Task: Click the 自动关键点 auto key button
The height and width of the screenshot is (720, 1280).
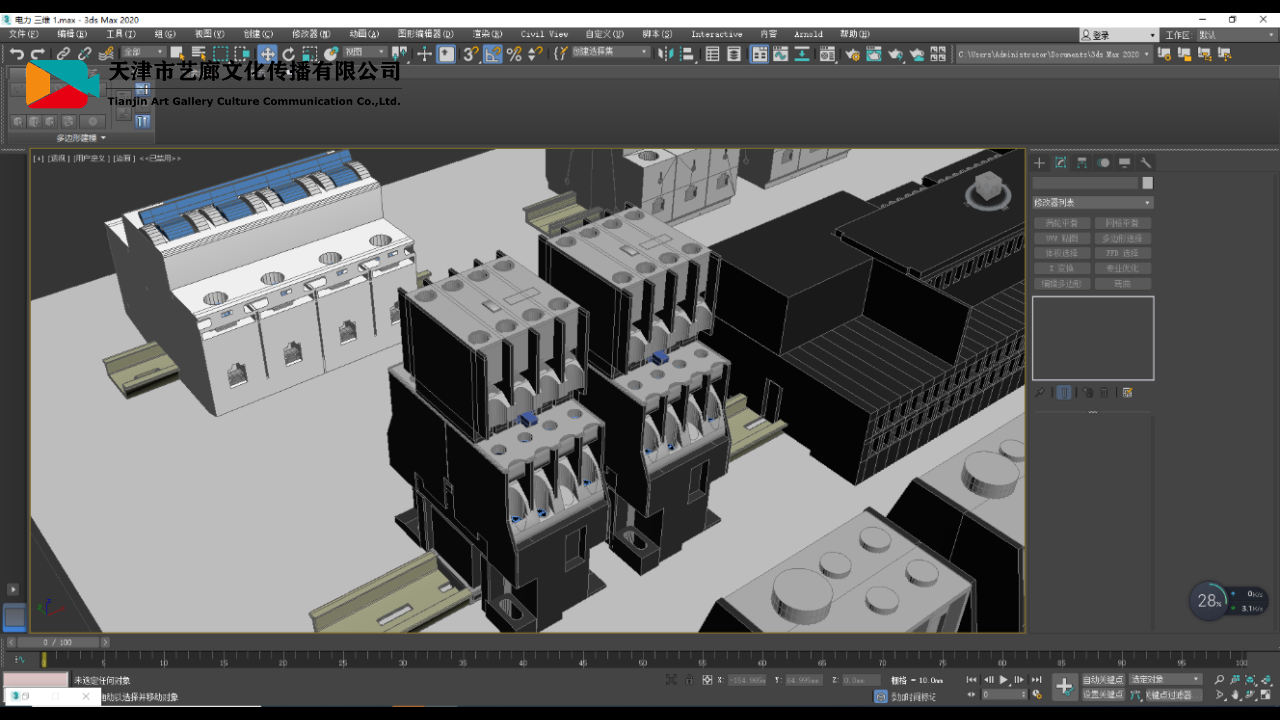Action: tap(1103, 680)
